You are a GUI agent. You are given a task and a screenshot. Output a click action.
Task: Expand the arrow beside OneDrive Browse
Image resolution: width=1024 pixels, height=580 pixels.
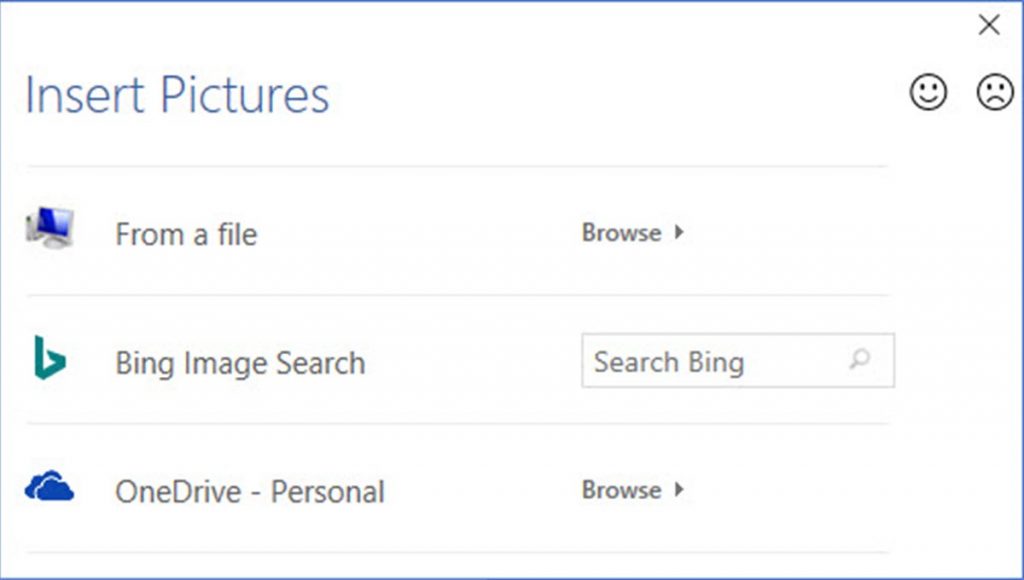point(677,490)
